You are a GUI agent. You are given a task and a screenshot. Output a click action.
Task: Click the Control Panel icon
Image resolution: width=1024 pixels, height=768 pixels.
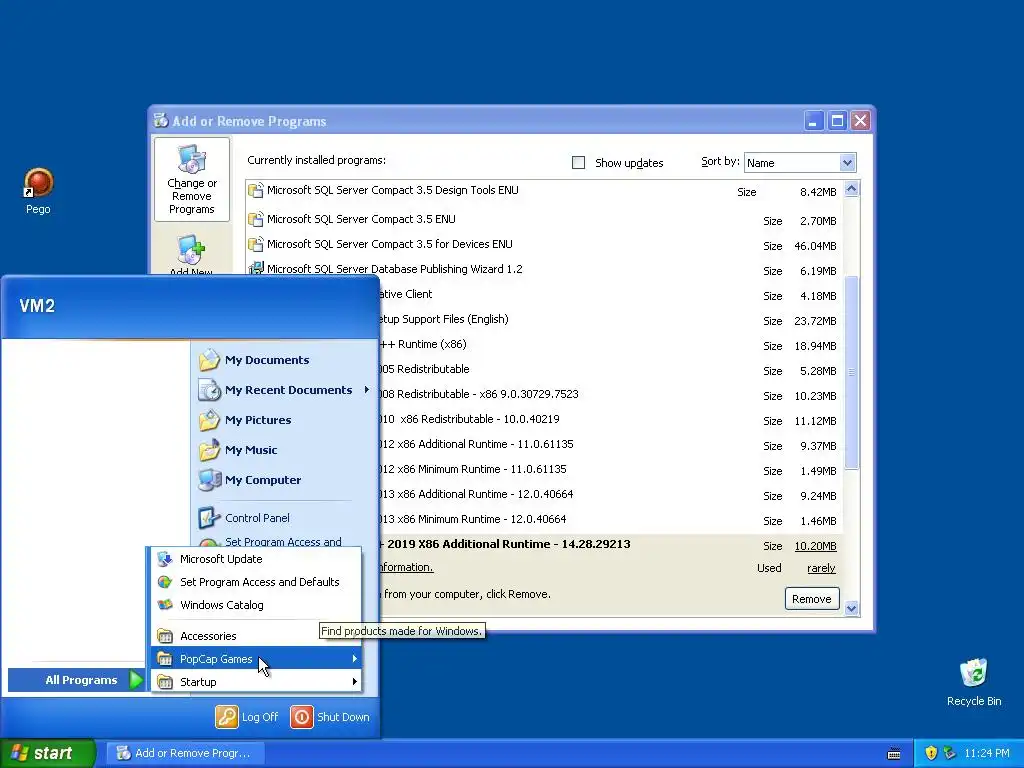[x=208, y=518]
